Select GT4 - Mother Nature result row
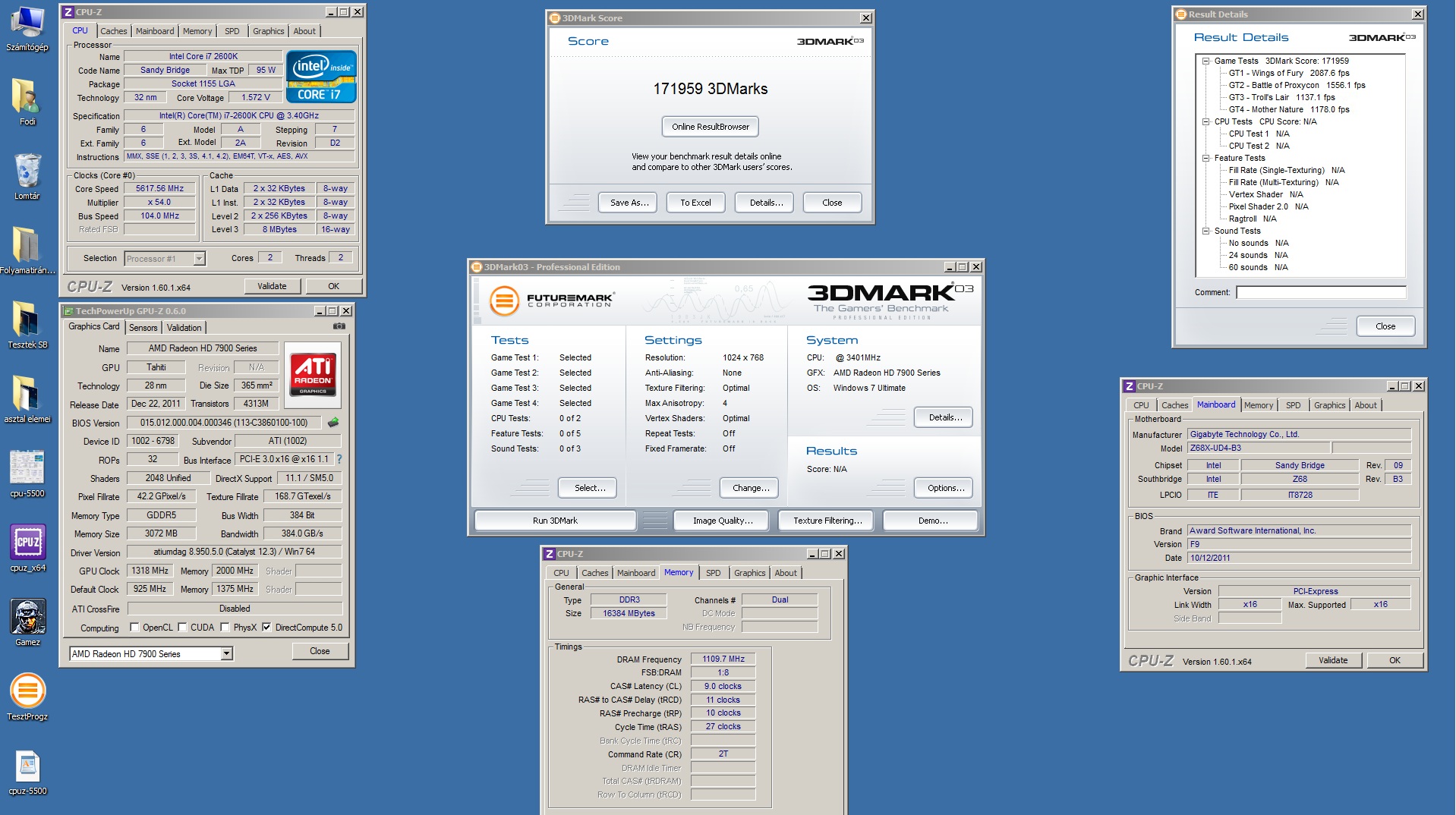This screenshot has height=815, width=1456. click(x=1289, y=109)
